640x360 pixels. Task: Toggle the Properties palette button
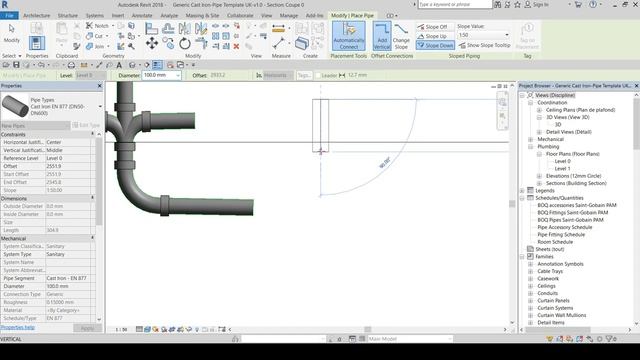tap(36, 43)
